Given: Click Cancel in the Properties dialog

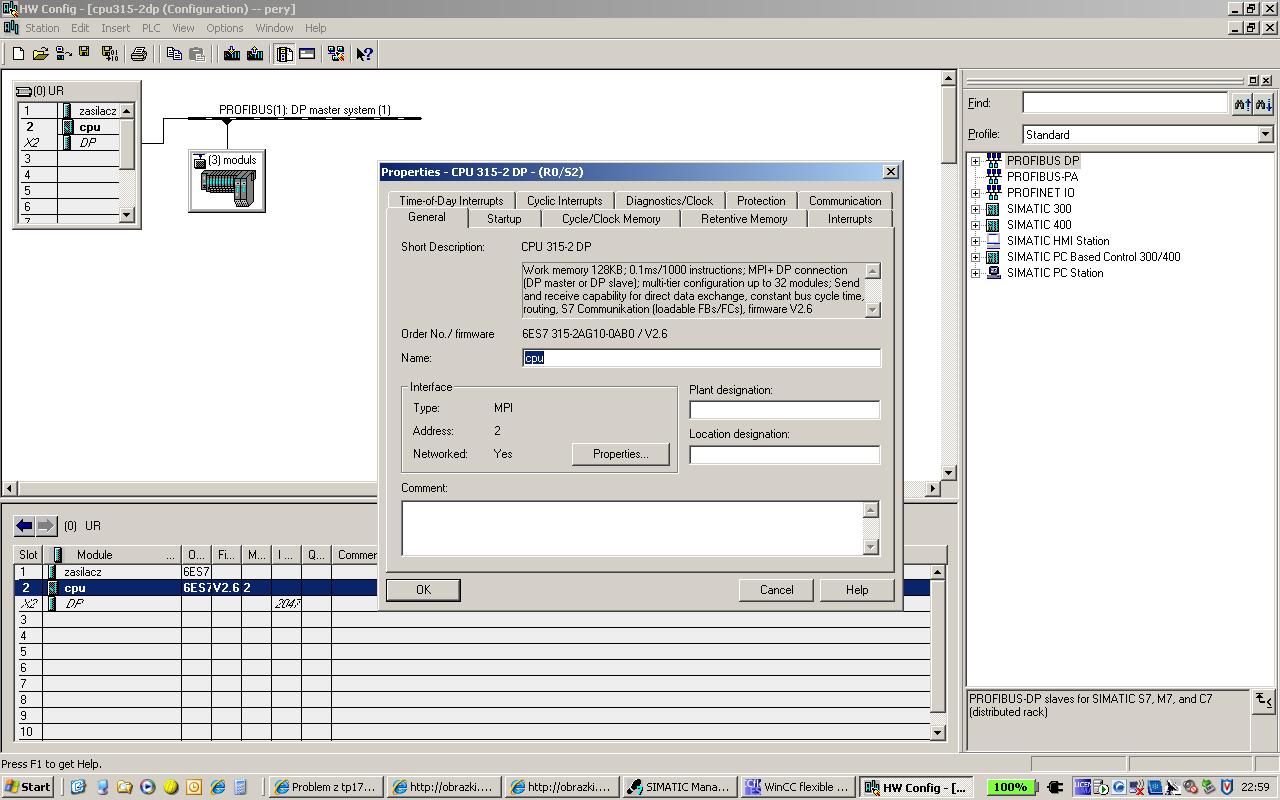Looking at the screenshot, I should coord(776,590).
